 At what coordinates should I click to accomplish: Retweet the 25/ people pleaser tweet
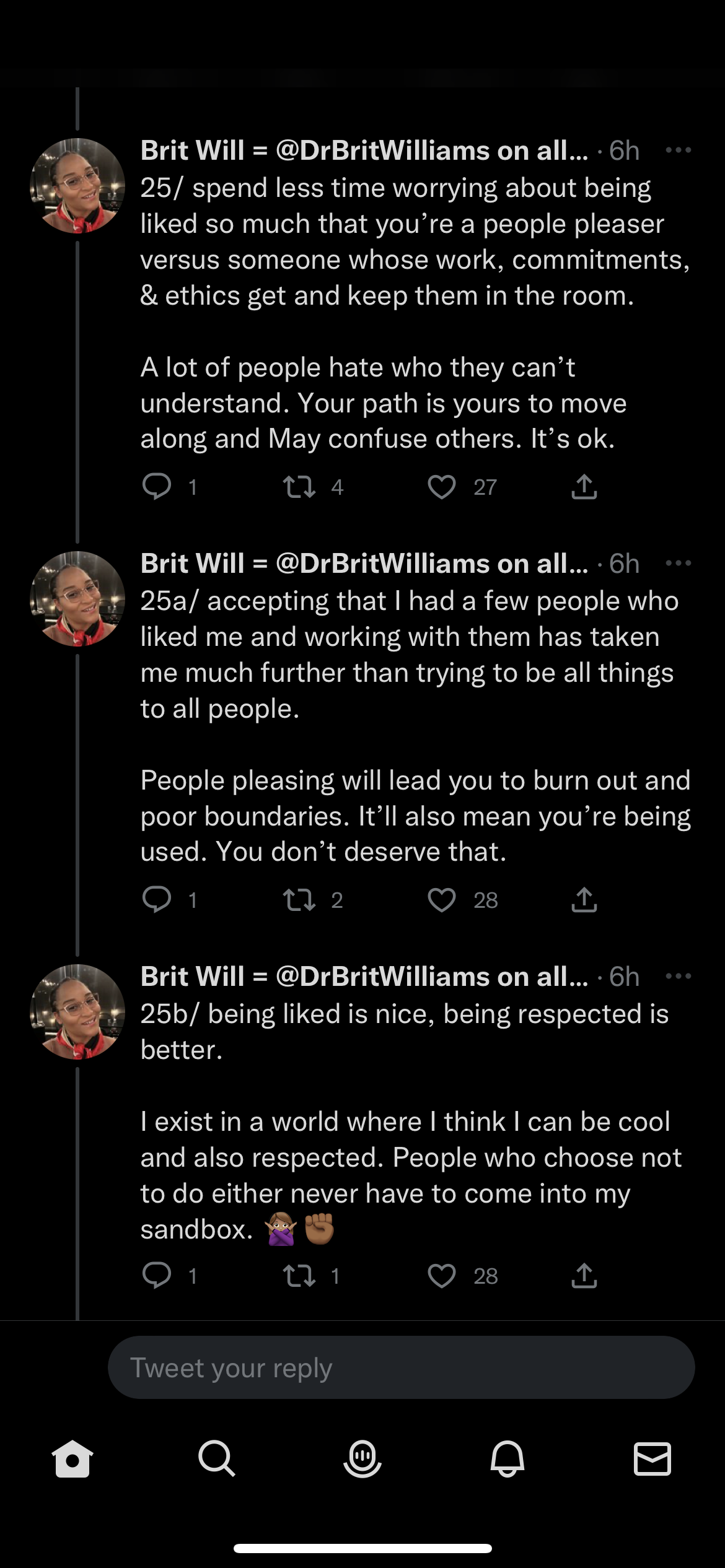[x=299, y=487]
